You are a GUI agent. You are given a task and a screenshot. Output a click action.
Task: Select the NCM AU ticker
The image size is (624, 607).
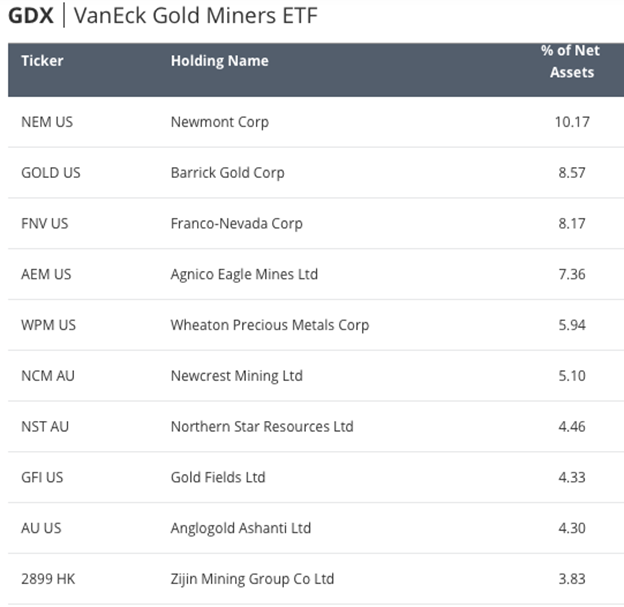click(x=46, y=376)
